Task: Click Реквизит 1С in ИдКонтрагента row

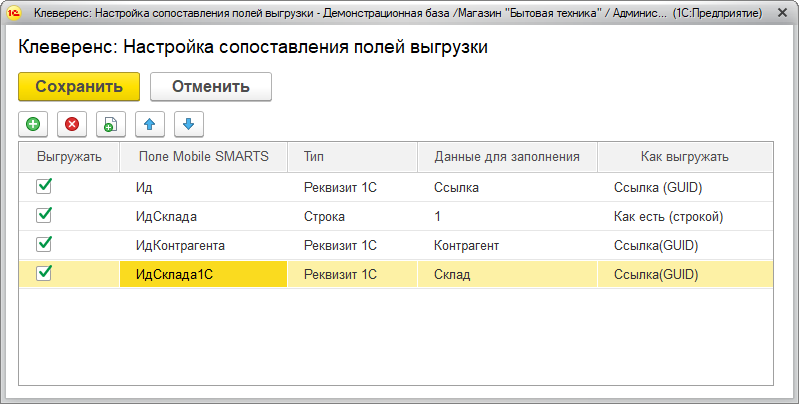Action: tap(352, 246)
